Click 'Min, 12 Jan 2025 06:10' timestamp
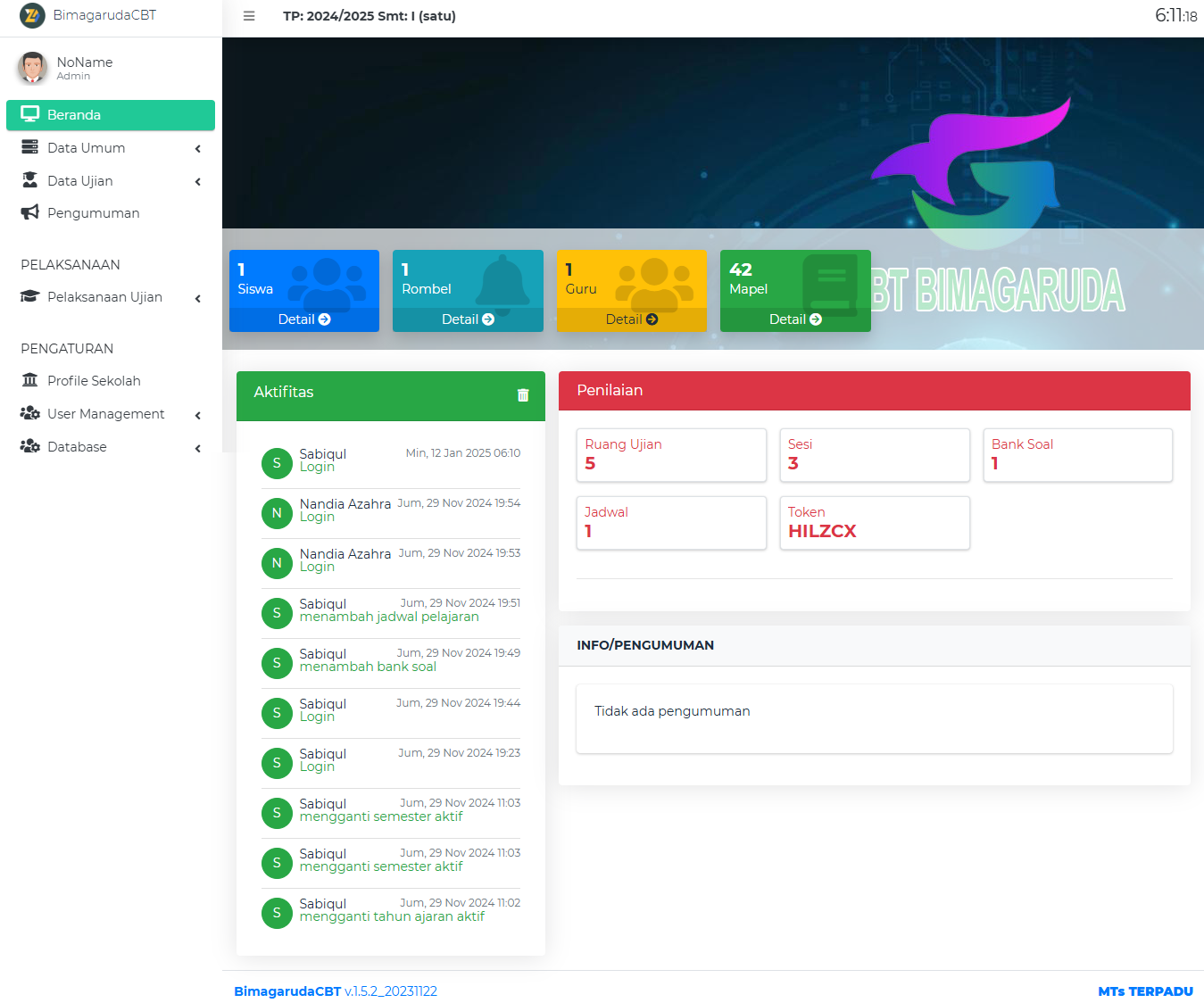This screenshot has width=1204, height=1003. (x=463, y=453)
